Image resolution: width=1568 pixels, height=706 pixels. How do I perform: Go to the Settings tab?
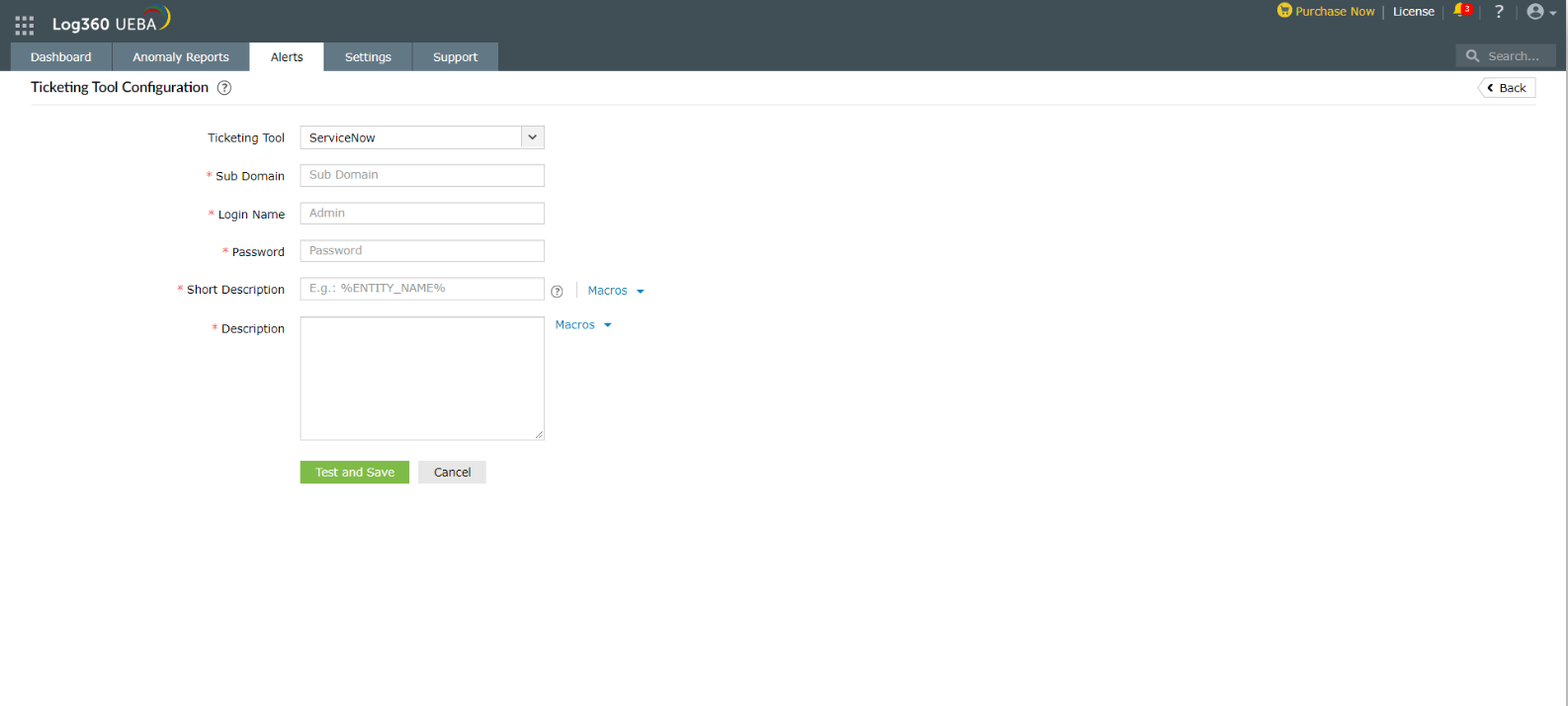pyautogui.click(x=368, y=57)
